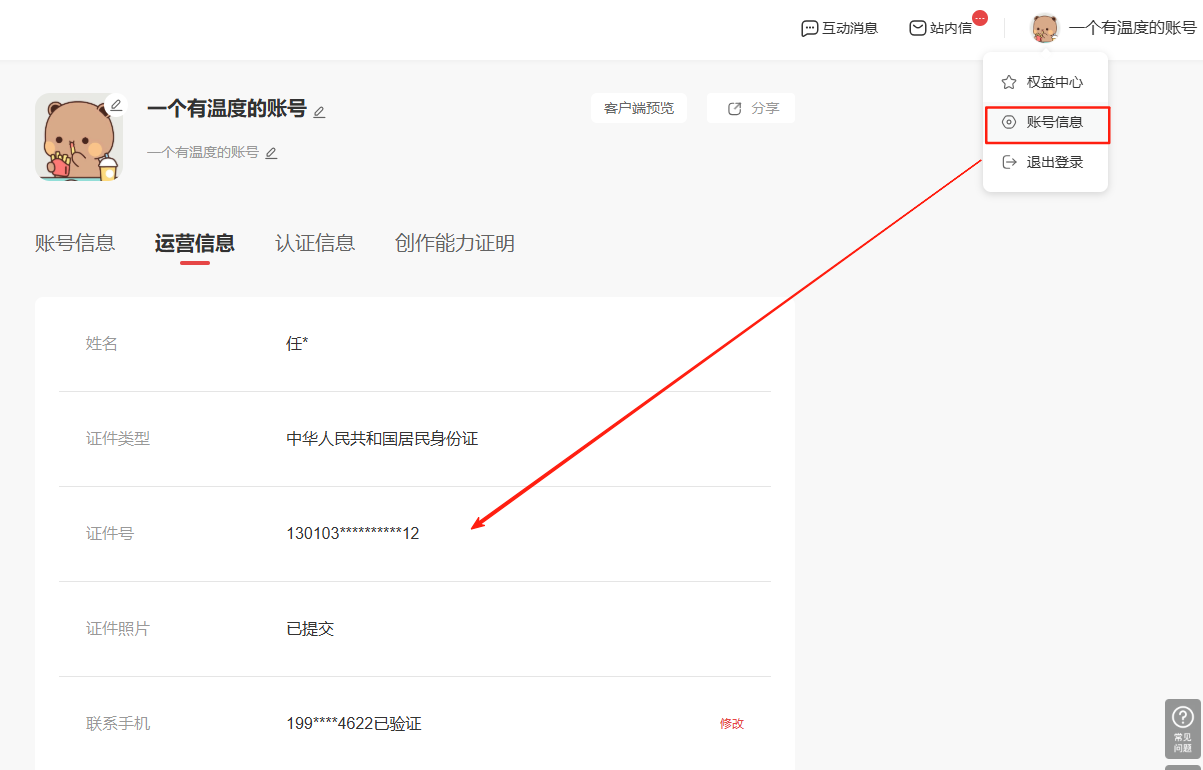Expand the user menu via the top-right username
Viewport: 1203px width, 770px height.
click(x=1132, y=28)
